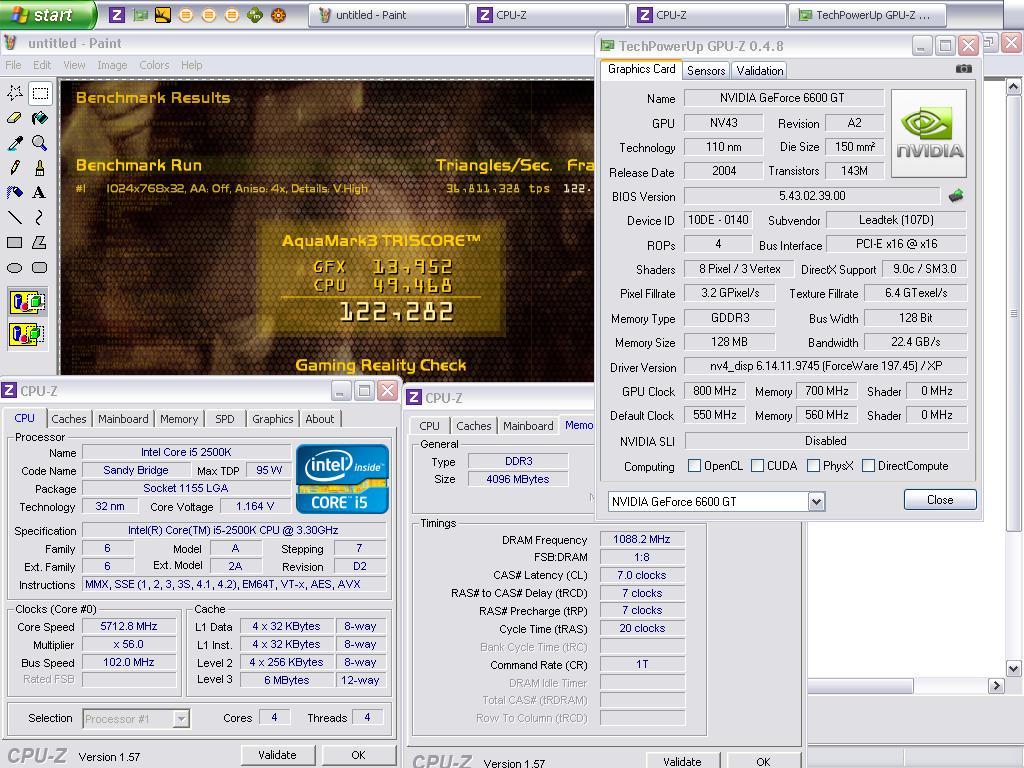The height and width of the screenshot is (768, 1024).
Task: Open the Caches tab in left CPU-Z window
Action: click(69, 419)
